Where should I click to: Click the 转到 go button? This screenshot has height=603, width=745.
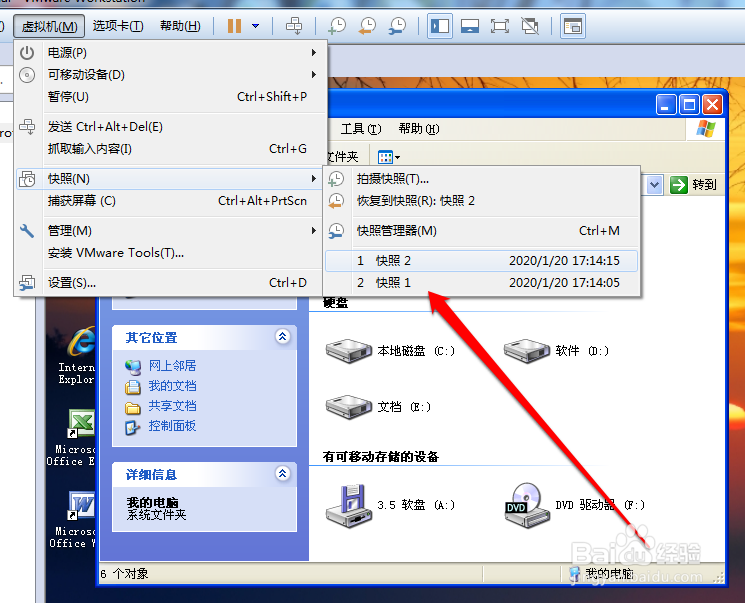pyautogui.click(x=693, y=185)
